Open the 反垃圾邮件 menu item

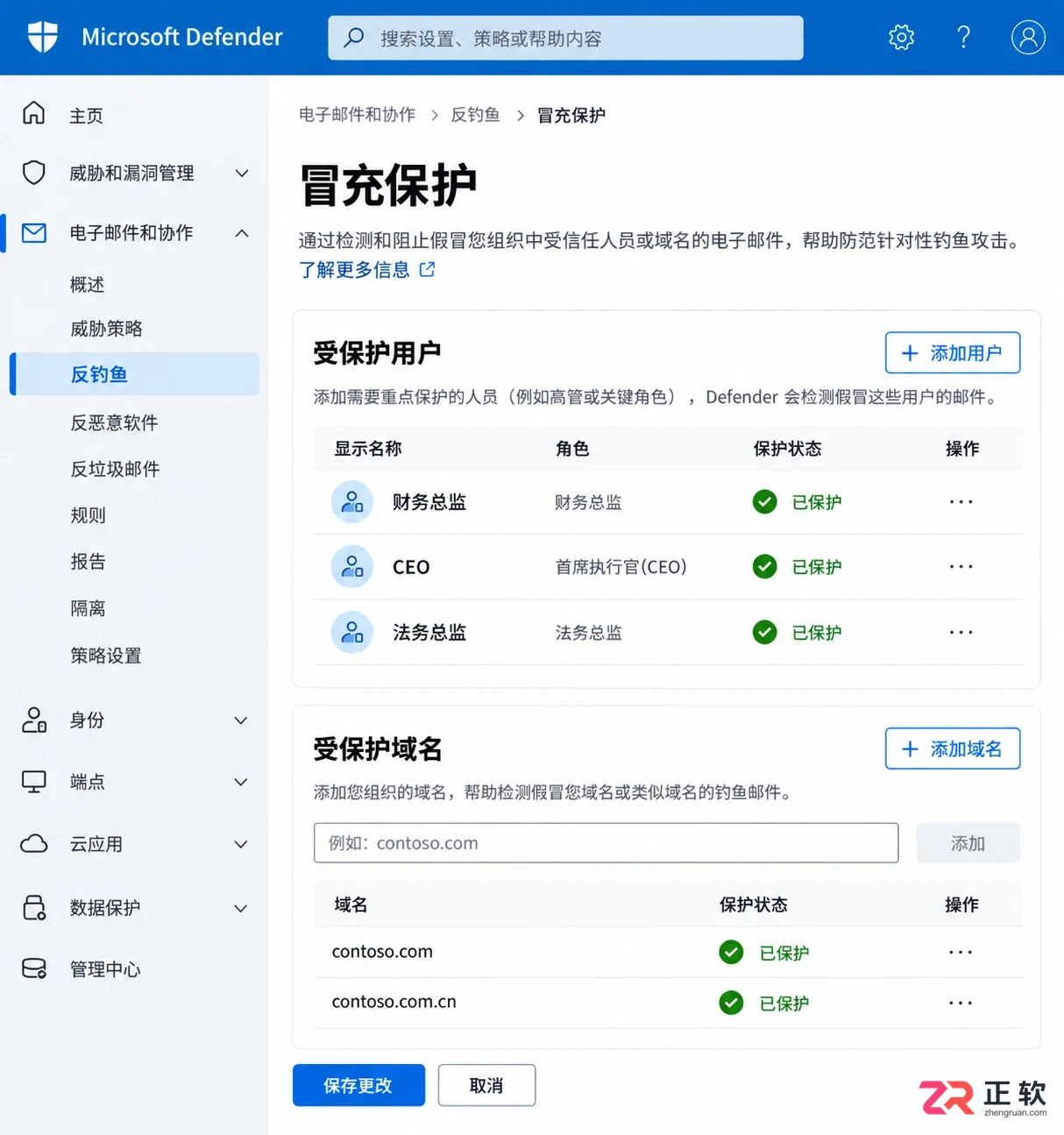pyautogui.click(x=115, y=469)
